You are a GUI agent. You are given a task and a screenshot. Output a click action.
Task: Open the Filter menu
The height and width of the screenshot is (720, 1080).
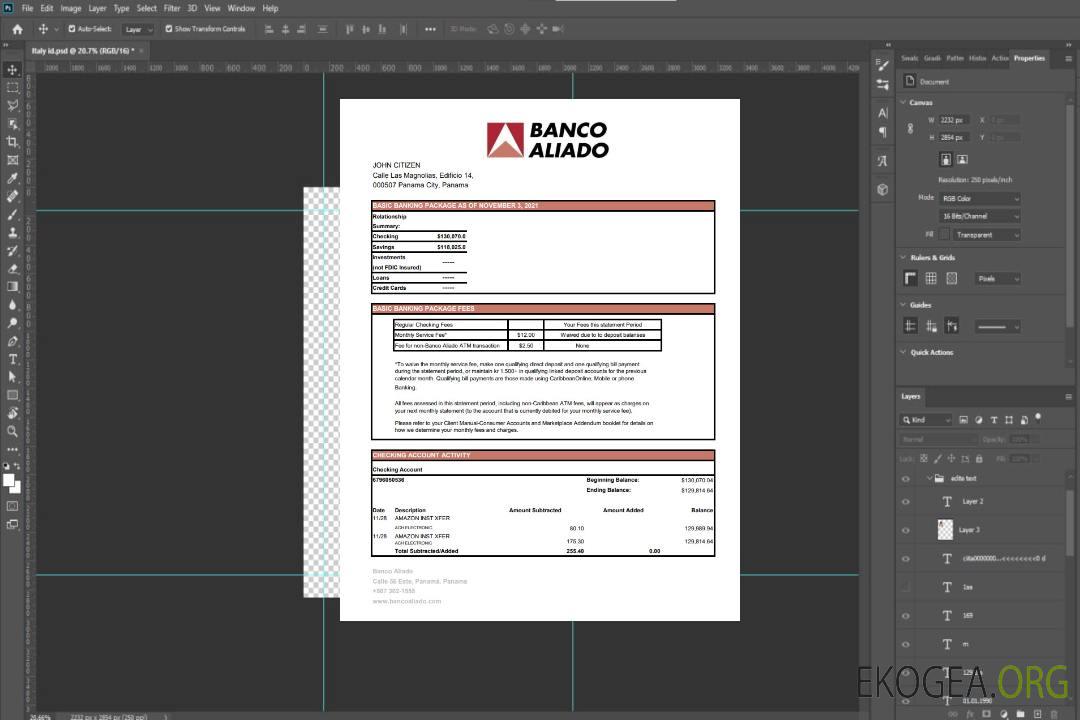[x=172, y=8]
